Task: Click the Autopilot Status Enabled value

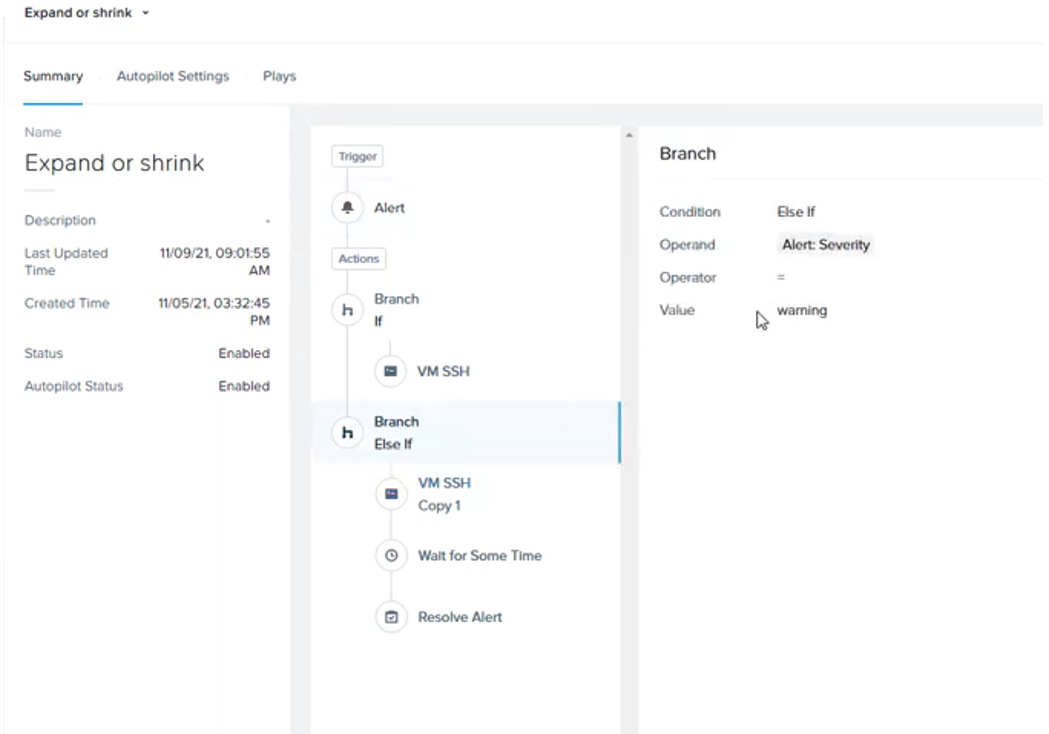Action: click(x=244, y=386)
